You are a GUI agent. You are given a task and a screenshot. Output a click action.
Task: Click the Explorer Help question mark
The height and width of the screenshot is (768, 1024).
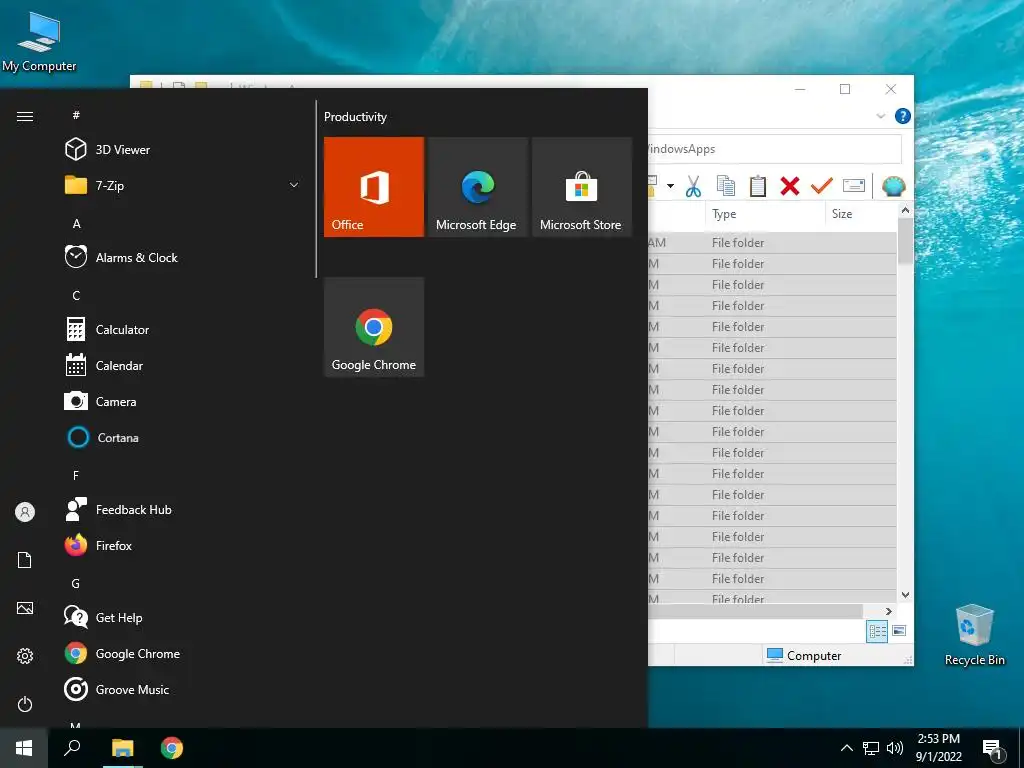[x=903, y=116]
